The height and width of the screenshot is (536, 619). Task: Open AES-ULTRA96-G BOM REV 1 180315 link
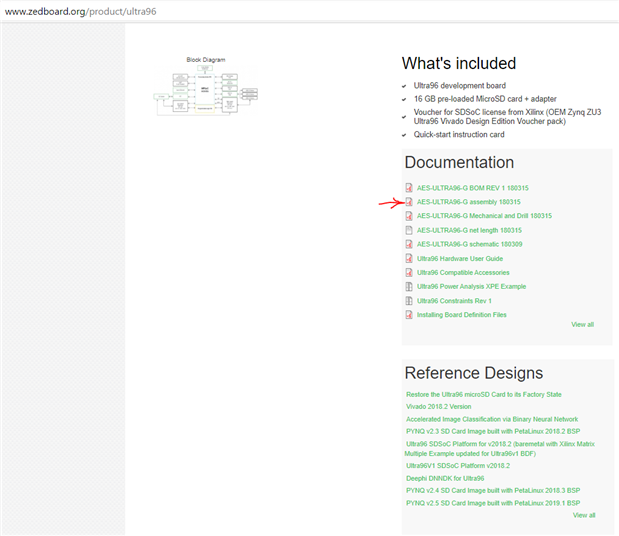(x=473, y=188)
